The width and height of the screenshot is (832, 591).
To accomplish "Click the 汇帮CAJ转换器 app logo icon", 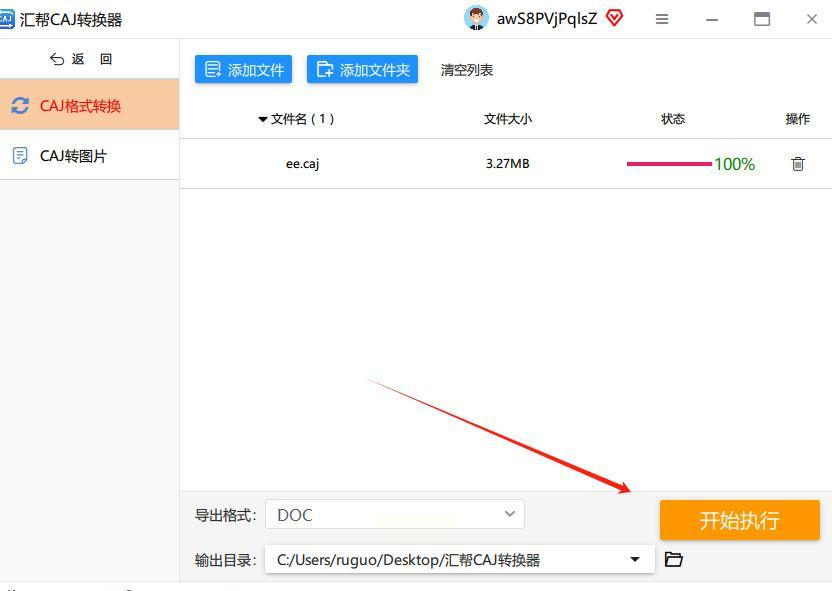I will [6, 20].
